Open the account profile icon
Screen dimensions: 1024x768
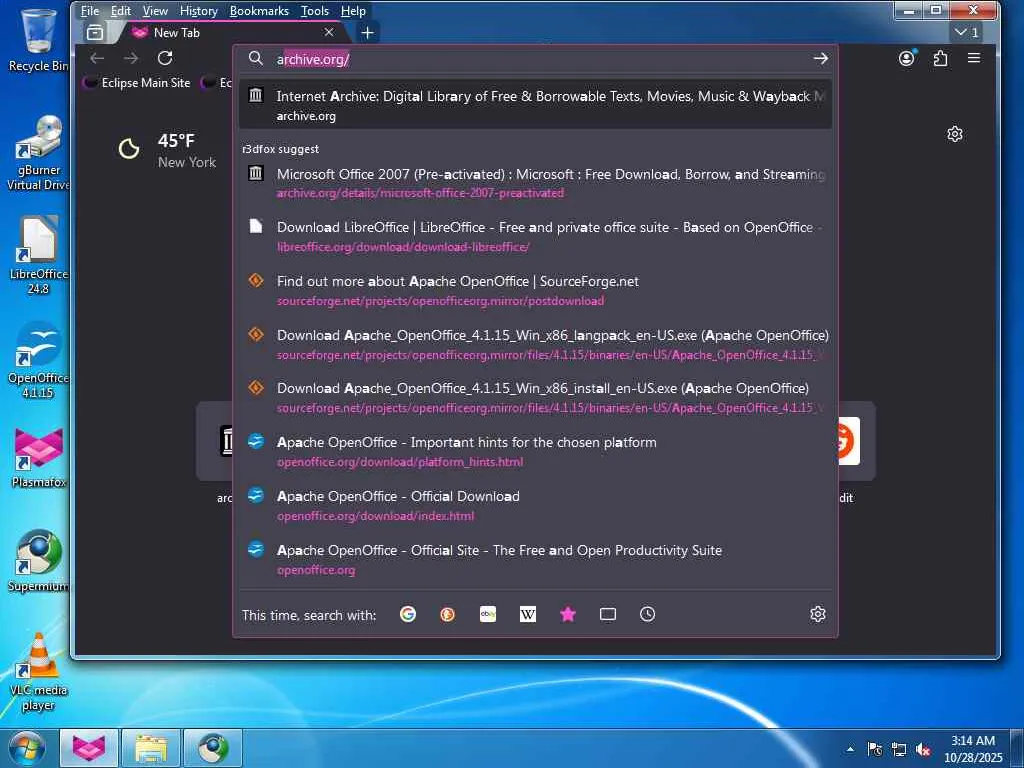click(906, 58)
